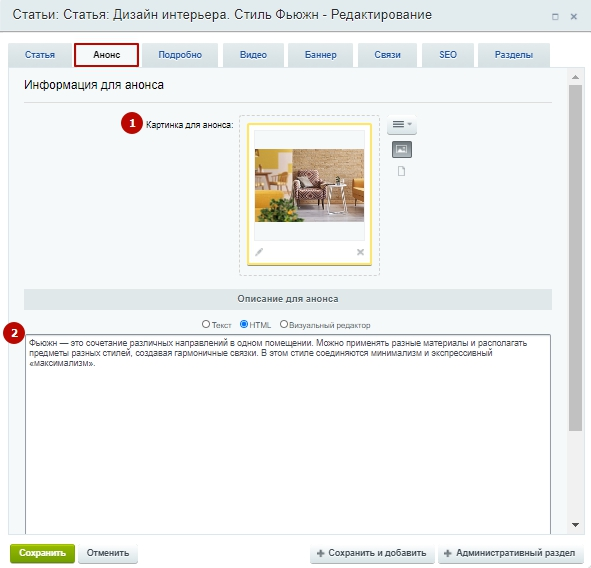Remove the announcement picture with the X icon

[360, 252]
